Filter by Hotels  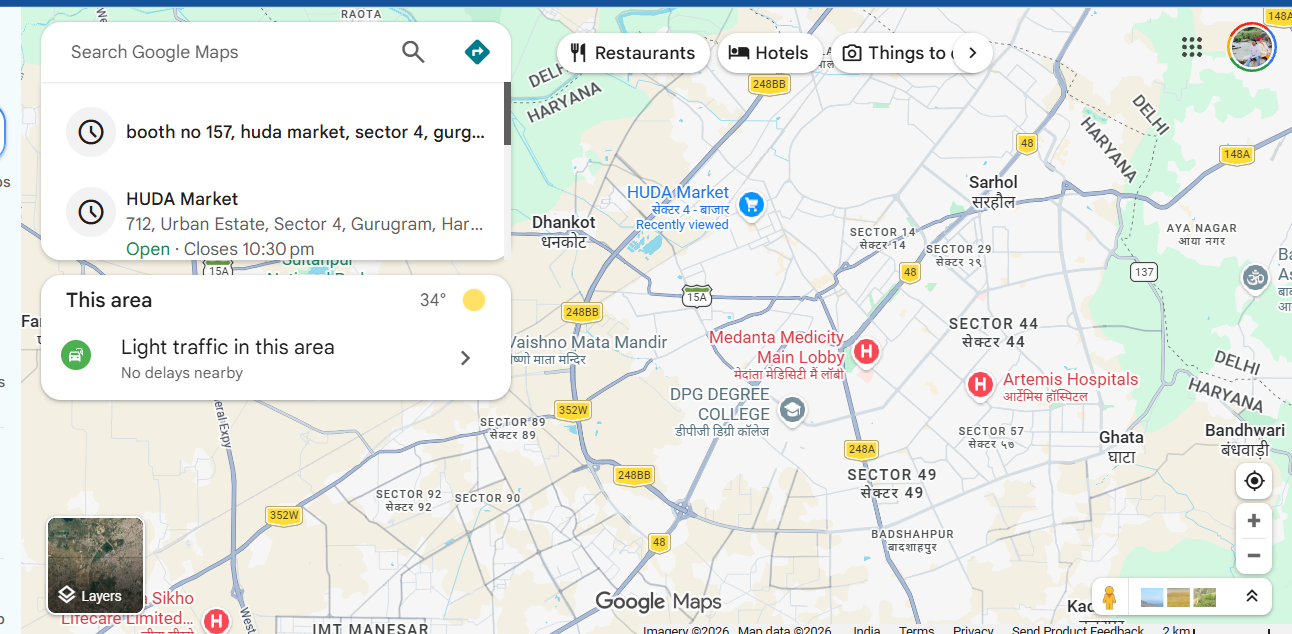(769, 53)
